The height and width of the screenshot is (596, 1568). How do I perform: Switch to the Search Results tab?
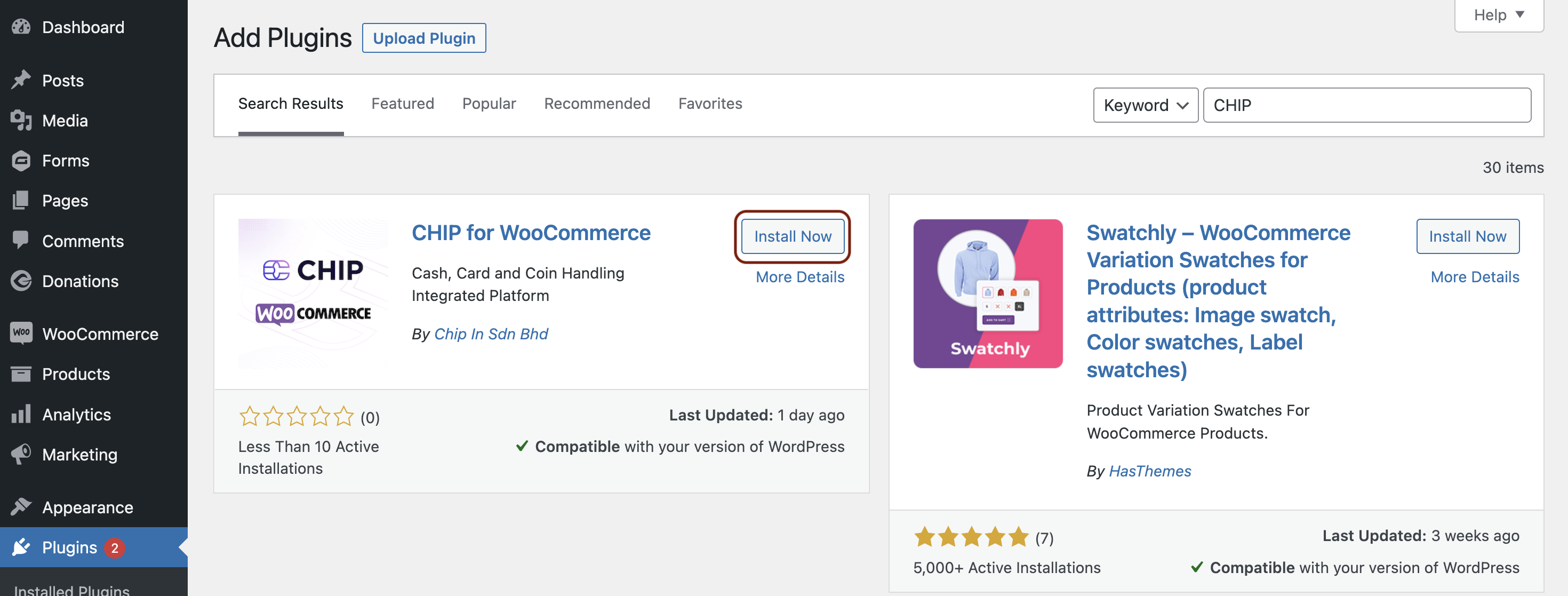[x=290, y=104]
